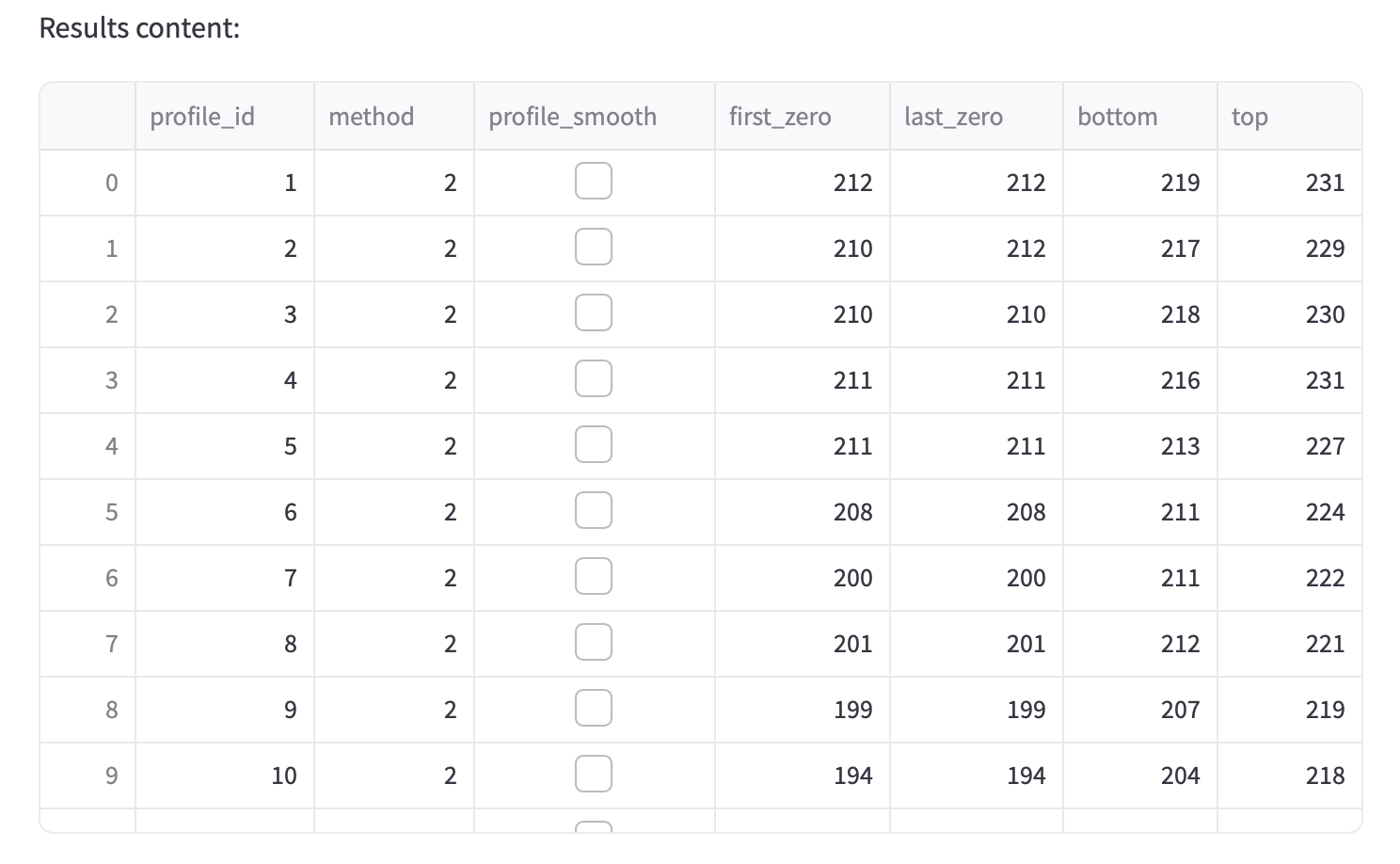Tick the profile_smooth checkbox in row 3
Viewport: 1400px width, 864px height.
point(594,378)
